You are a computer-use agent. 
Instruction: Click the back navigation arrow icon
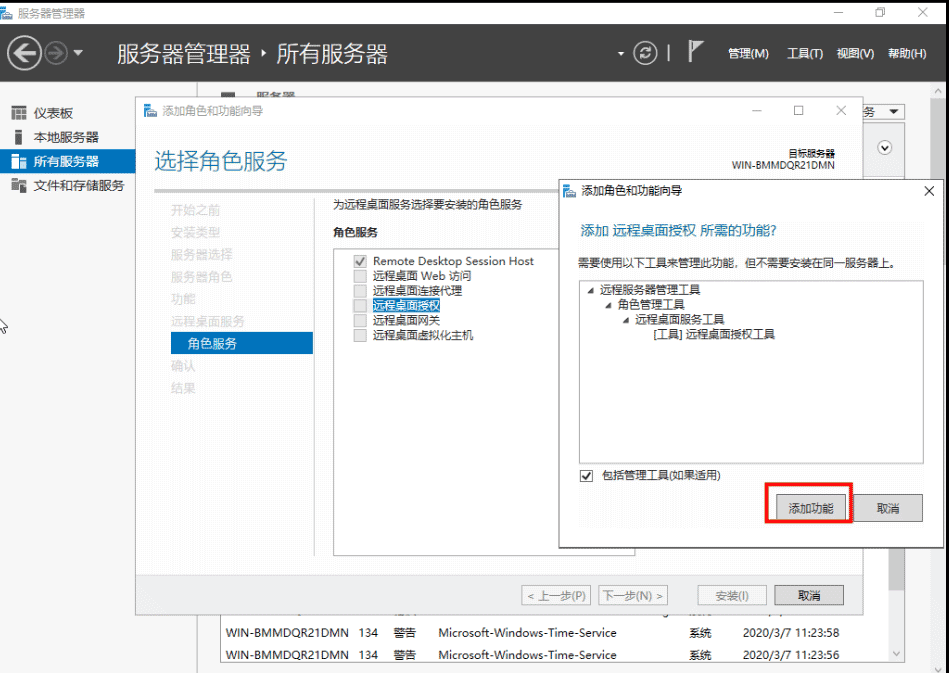coord(24,53)
